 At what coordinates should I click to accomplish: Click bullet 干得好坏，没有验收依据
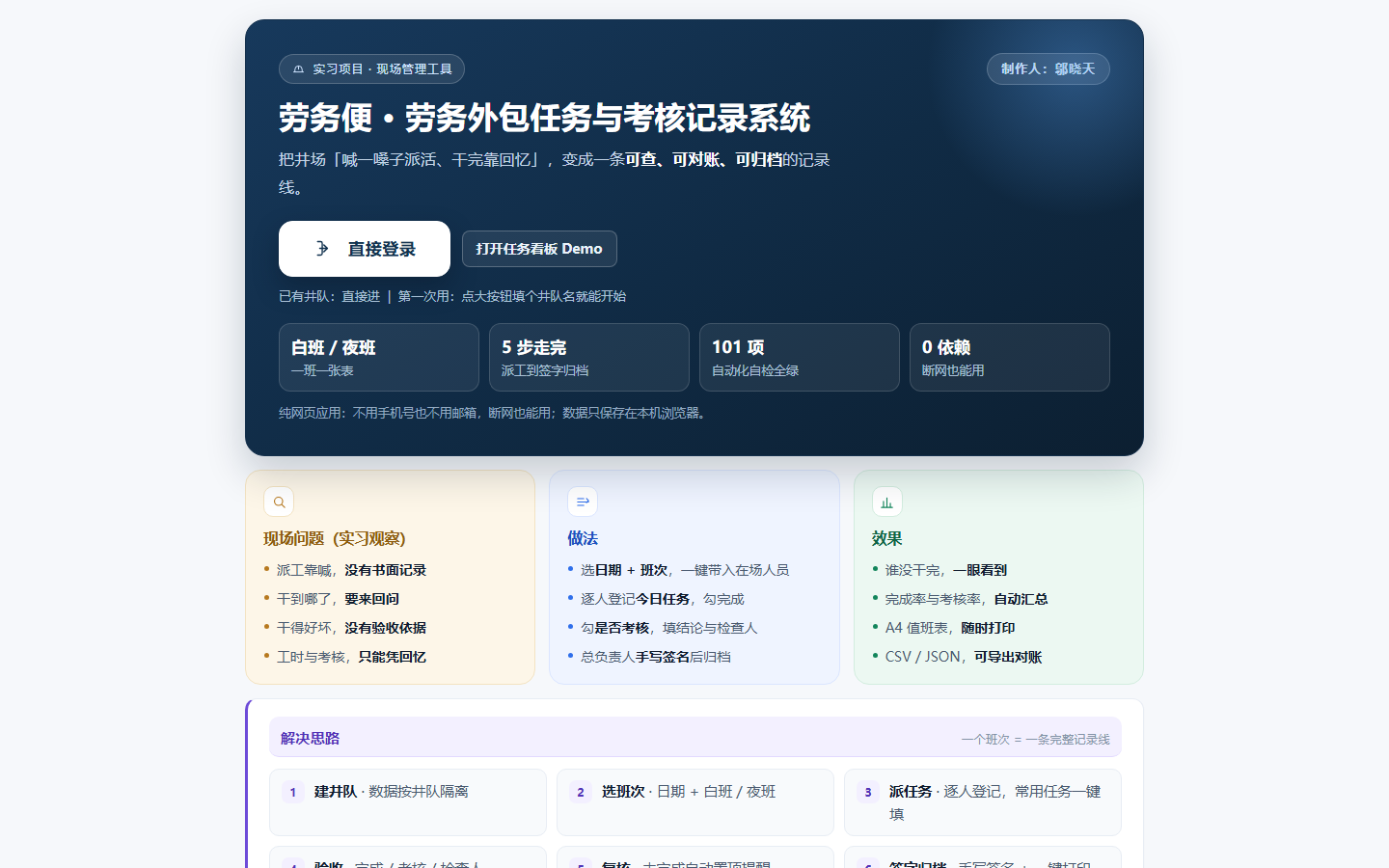(x=351, y=628)
